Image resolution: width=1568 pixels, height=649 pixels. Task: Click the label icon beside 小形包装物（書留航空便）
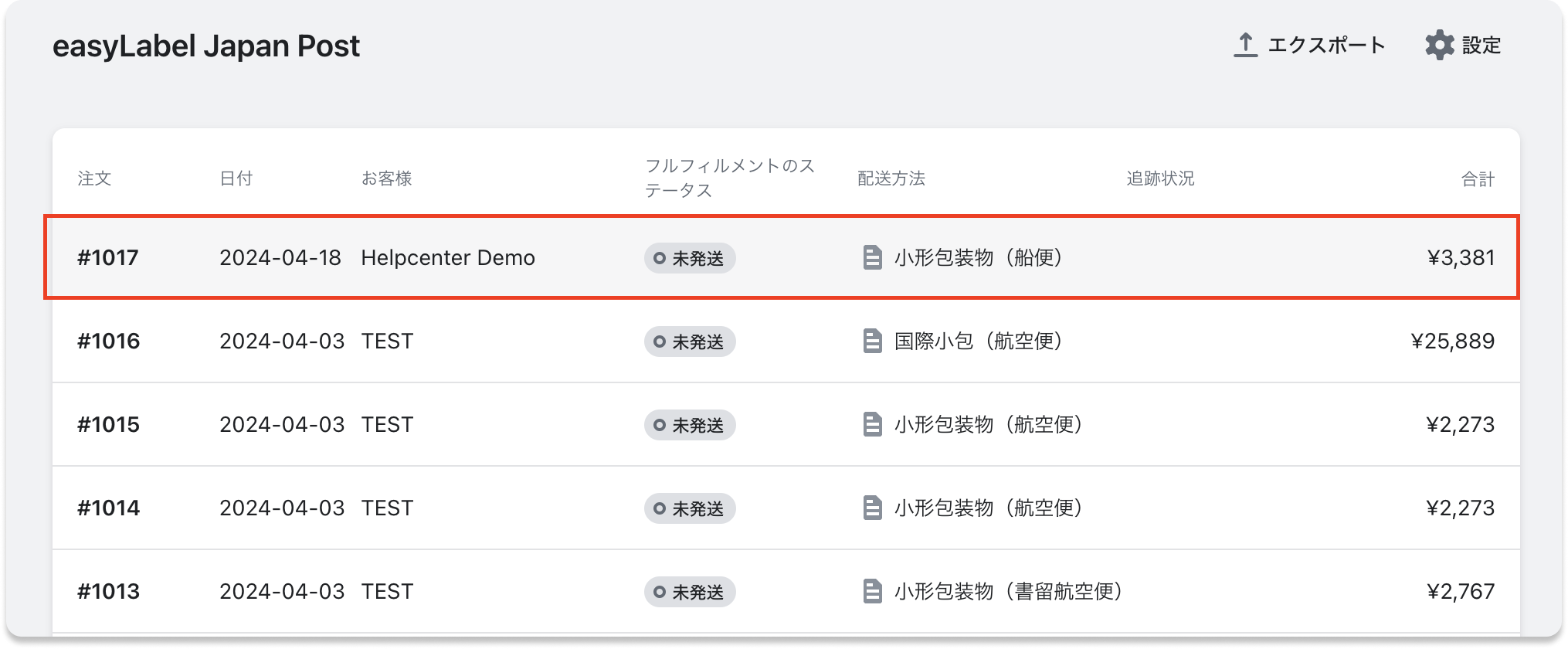click(x=874, y=592)
